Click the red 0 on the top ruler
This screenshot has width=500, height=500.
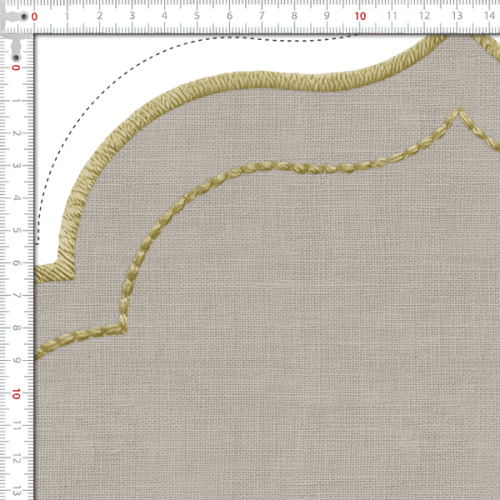click(34, 16)
